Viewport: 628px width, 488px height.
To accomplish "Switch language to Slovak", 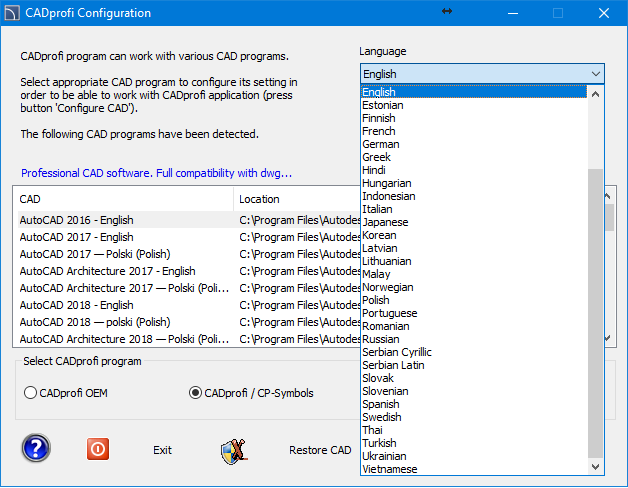I will [x=474, y=378].
